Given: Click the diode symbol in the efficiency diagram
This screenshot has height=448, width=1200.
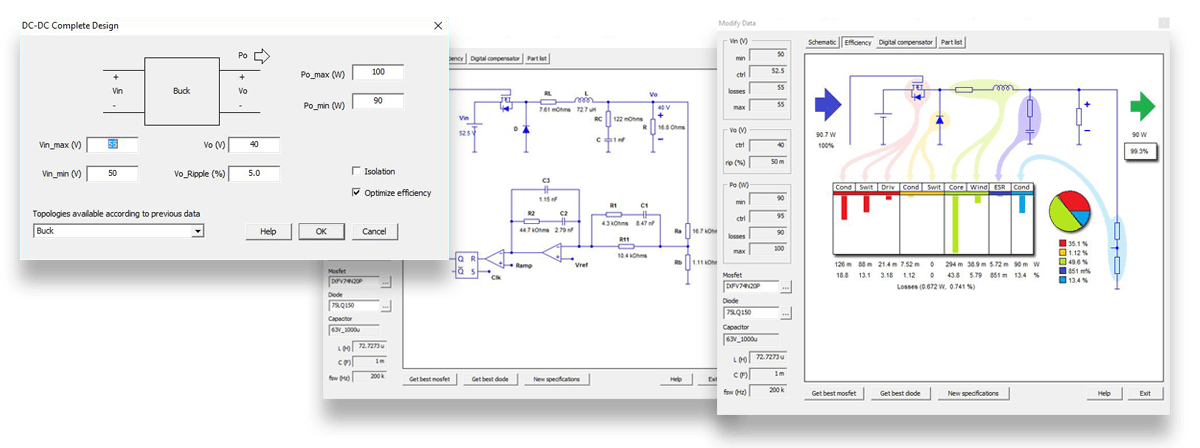Looking at the screenshot, I should [x=940, y=119].
